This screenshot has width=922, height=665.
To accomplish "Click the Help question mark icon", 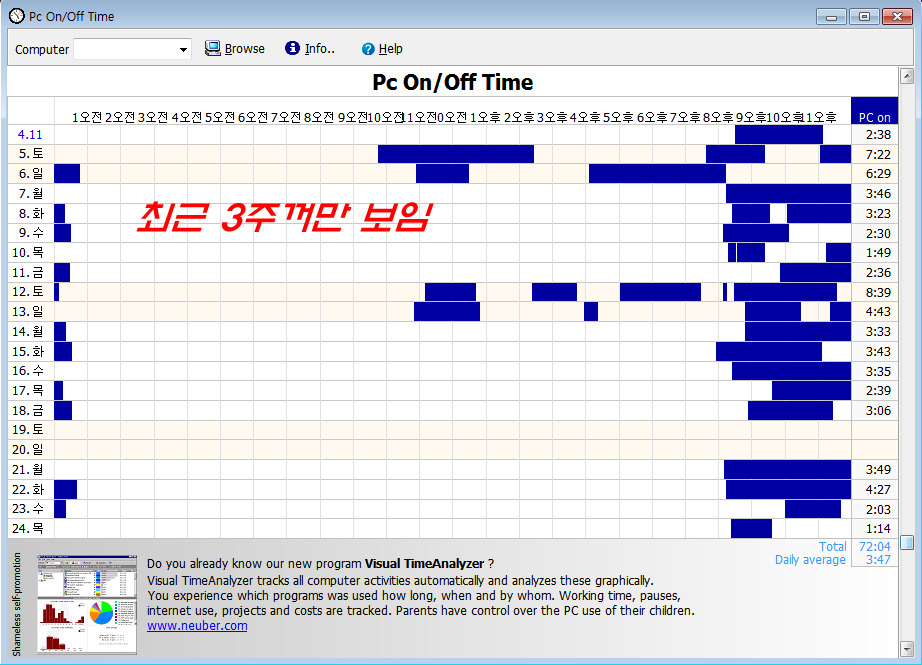I will 368,49.
